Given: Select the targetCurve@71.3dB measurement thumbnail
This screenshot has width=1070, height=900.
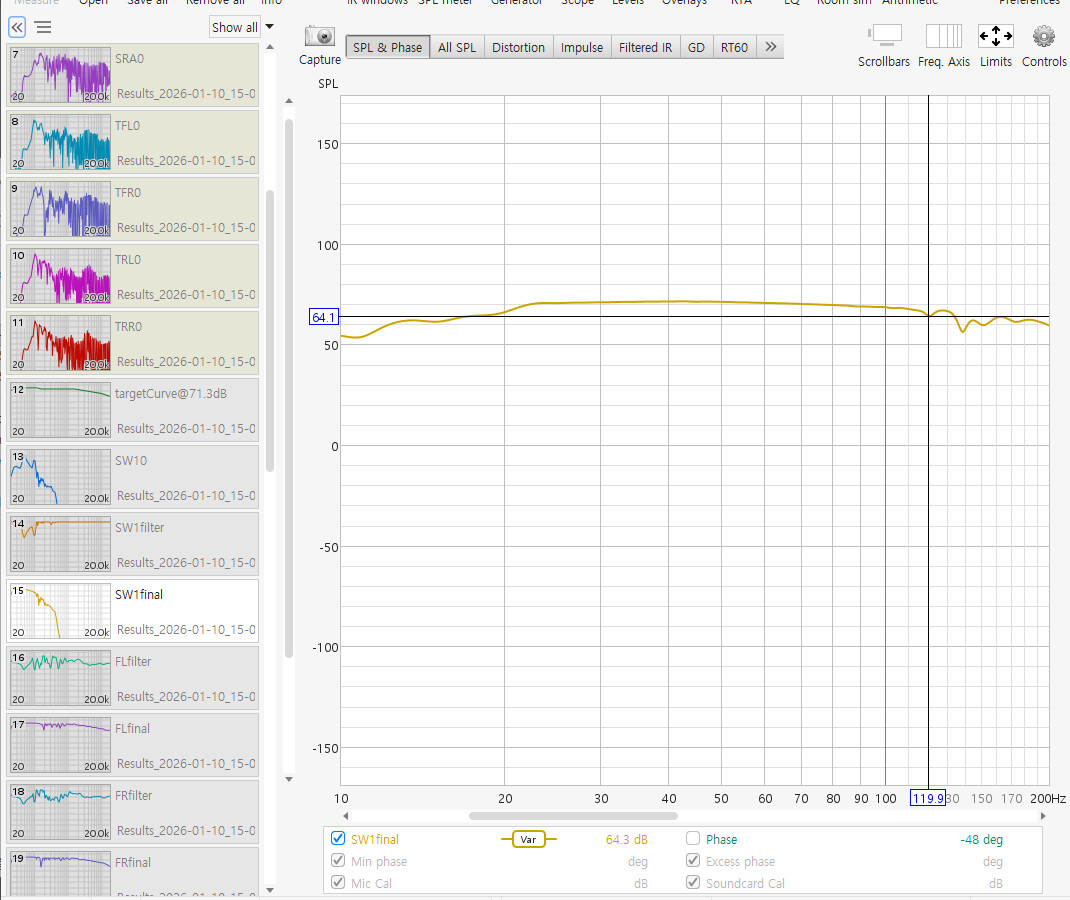Looking at the screenshot, I should [60, 410].
